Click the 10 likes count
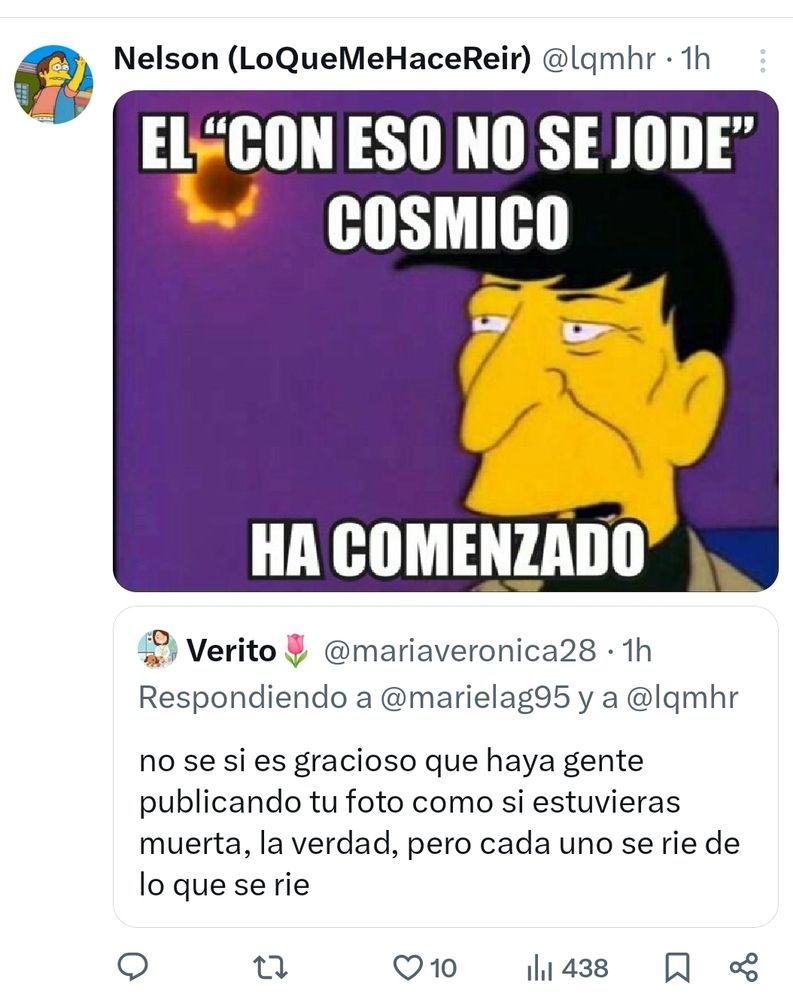793x1000 pixels. coord(443,968)
